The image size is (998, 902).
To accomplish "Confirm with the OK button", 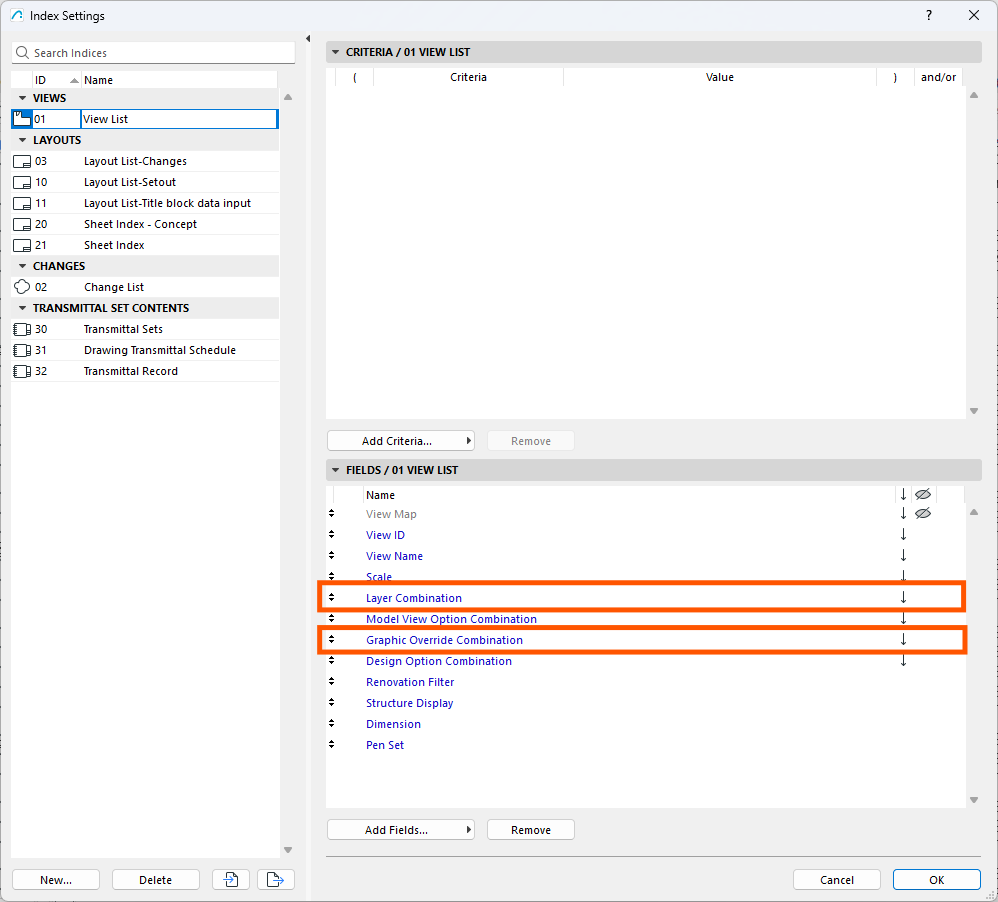I will pos(936,879).
